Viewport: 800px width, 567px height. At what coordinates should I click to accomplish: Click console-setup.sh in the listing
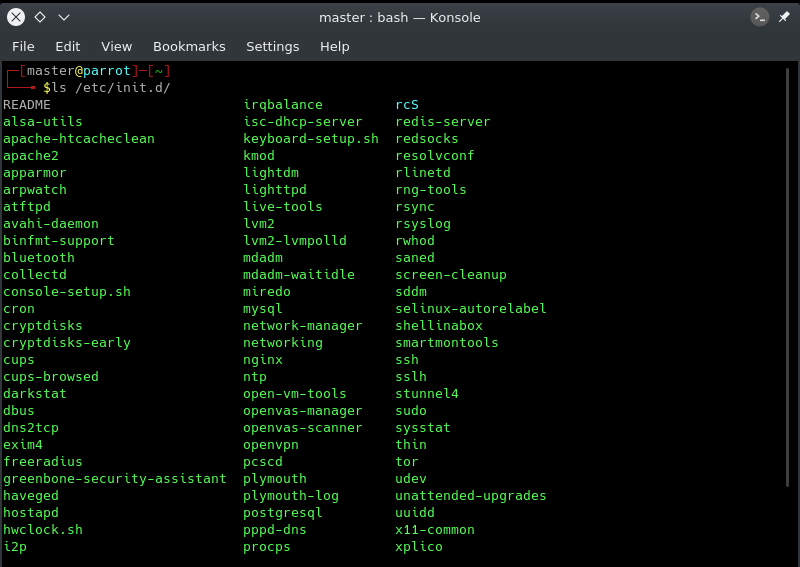pyautogui.click(x=67, y=291)
